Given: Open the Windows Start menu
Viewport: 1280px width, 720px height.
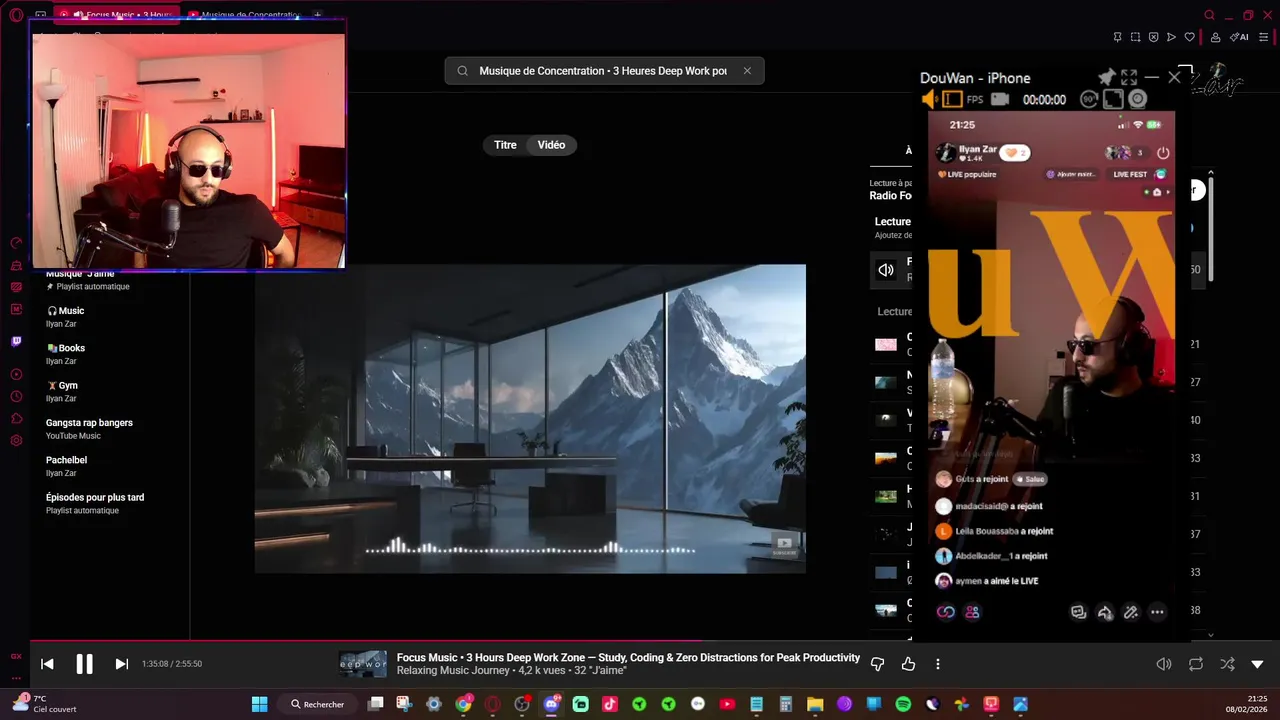Looking at the screenshot, I should pyautogui.click(x=259, y=704).
